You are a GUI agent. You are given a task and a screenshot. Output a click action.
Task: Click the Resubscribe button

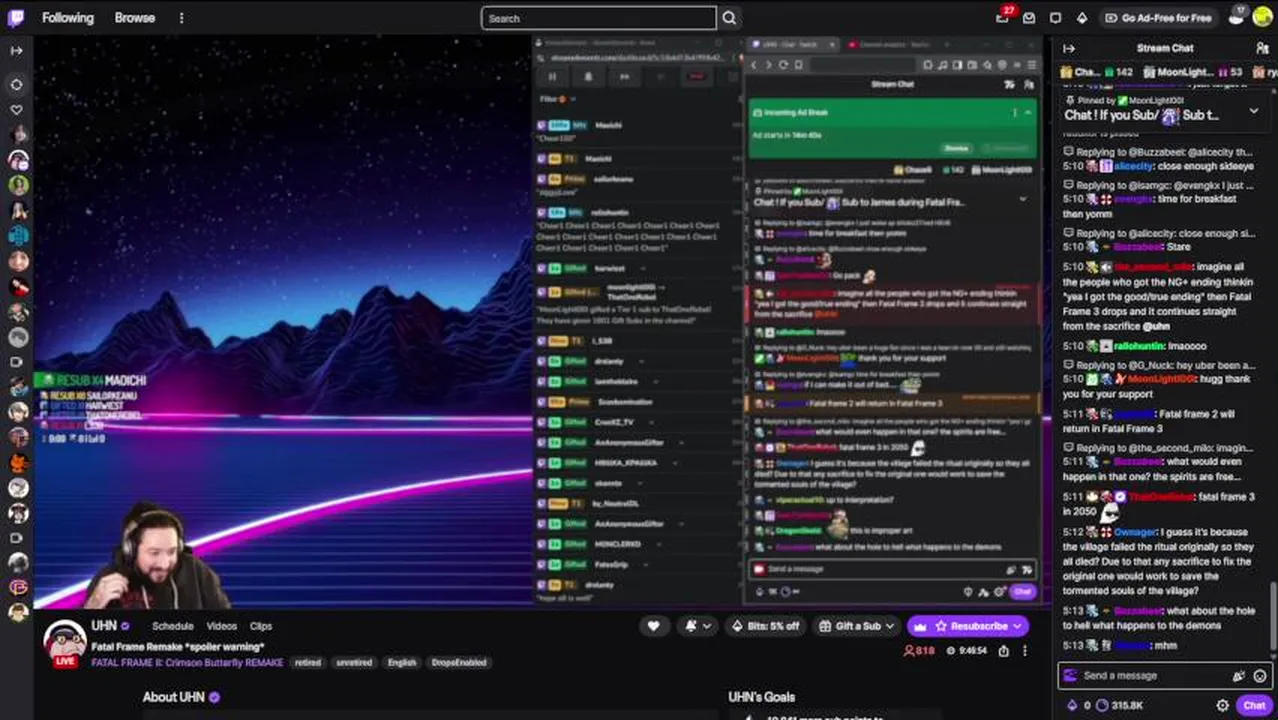pyautogui.click(x=968, y=626)
